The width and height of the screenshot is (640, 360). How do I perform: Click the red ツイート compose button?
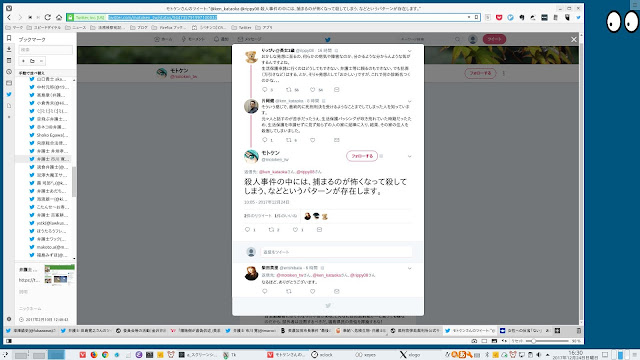(494, 39)
